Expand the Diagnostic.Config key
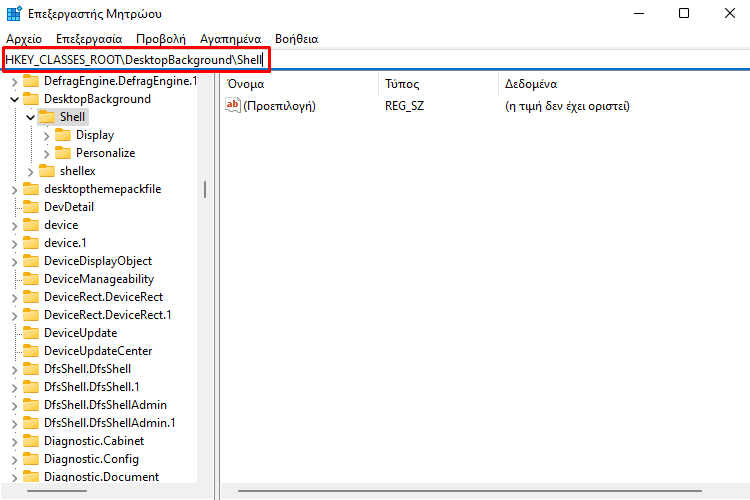Viewport: 750px width, 500px height. (14, 460)
